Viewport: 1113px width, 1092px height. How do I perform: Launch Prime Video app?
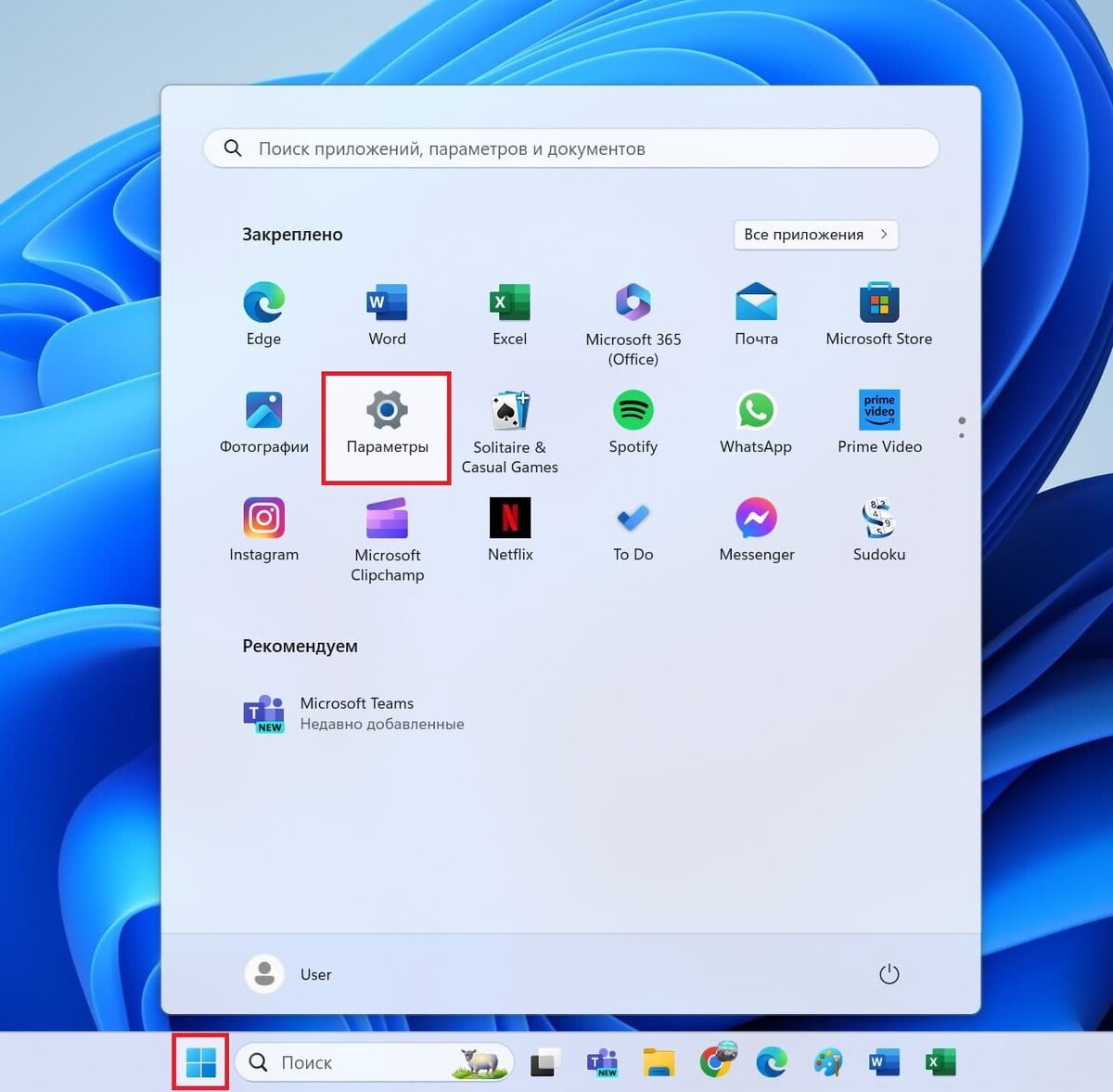pyautogui.click(x=879, y=422)
